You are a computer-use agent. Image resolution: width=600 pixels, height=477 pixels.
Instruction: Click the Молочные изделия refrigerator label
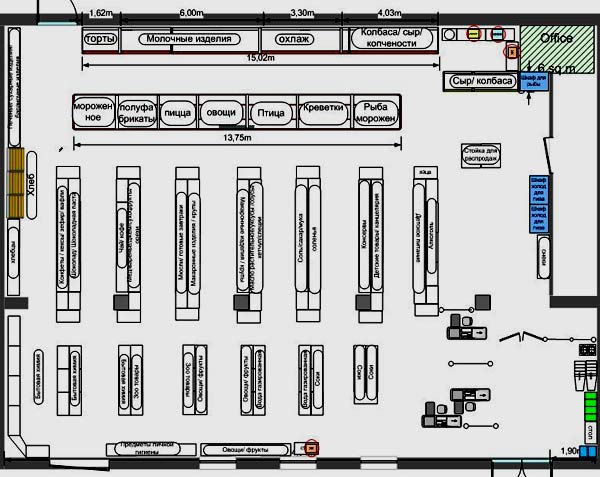coord(189,39)
